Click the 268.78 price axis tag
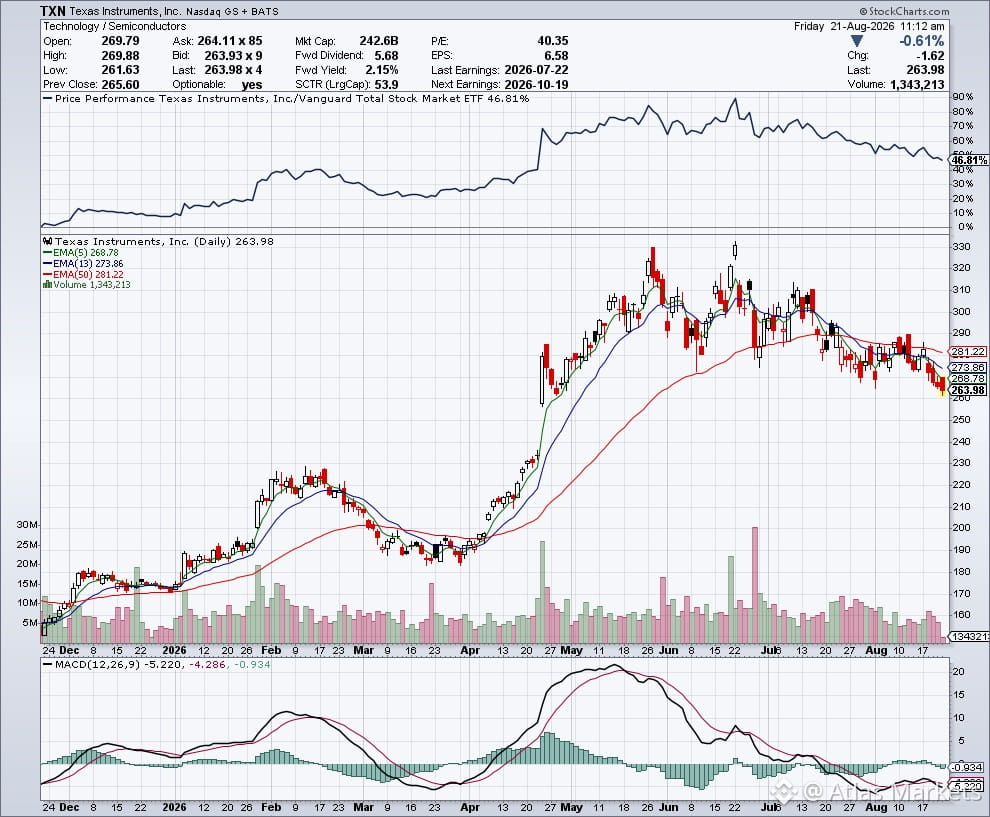 (x=969, y=379)
